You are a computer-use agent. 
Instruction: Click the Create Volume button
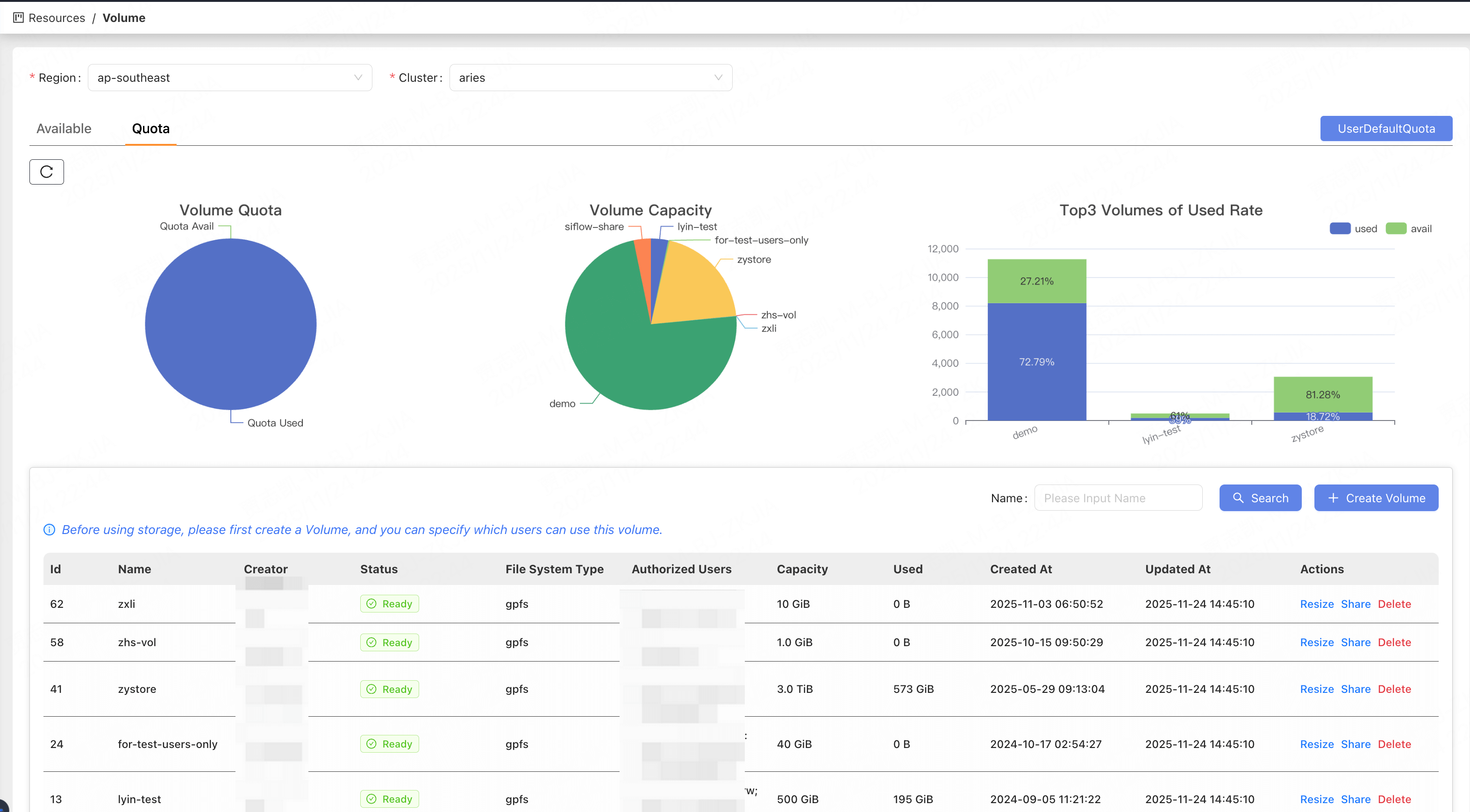click(x=1376, y=498)
